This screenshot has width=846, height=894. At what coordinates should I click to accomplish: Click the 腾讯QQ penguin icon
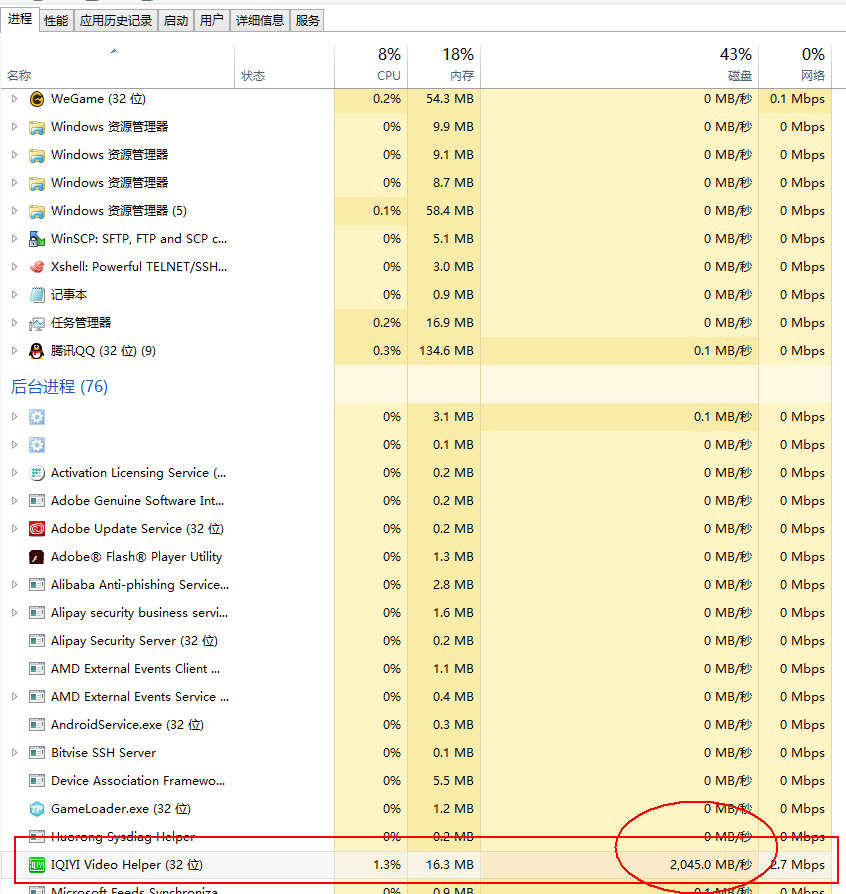[37, 351]
